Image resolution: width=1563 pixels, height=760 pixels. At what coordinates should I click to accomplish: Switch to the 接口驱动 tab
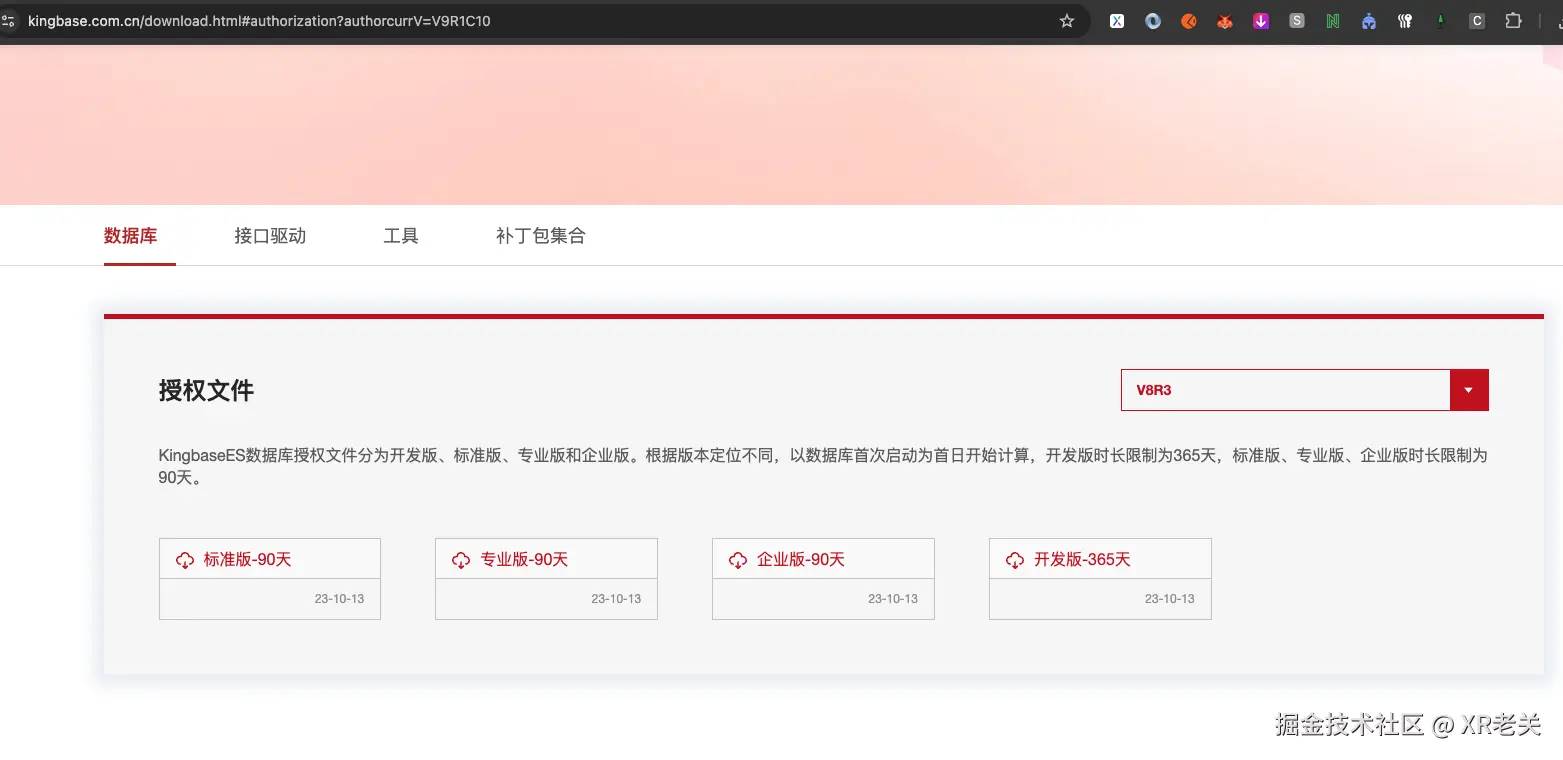270,236
